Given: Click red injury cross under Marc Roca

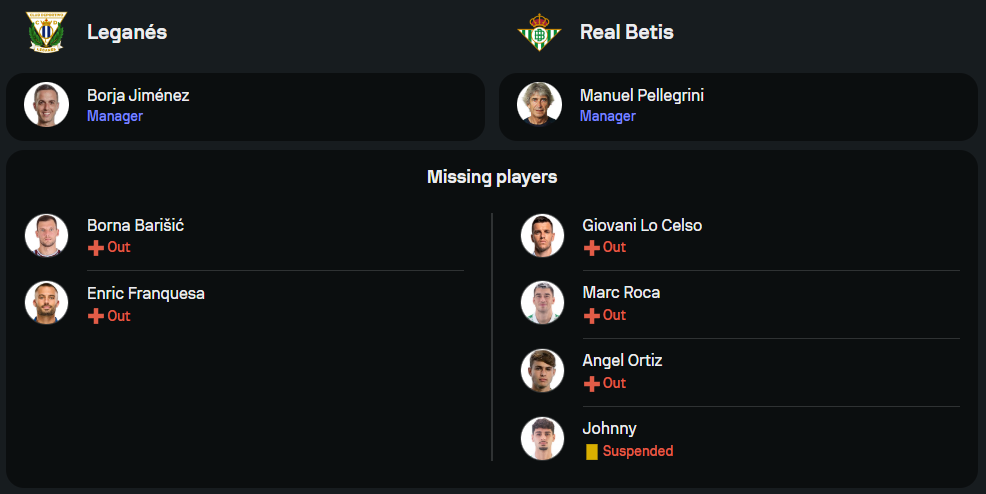Looking at the screenshot, I should 592,316.
